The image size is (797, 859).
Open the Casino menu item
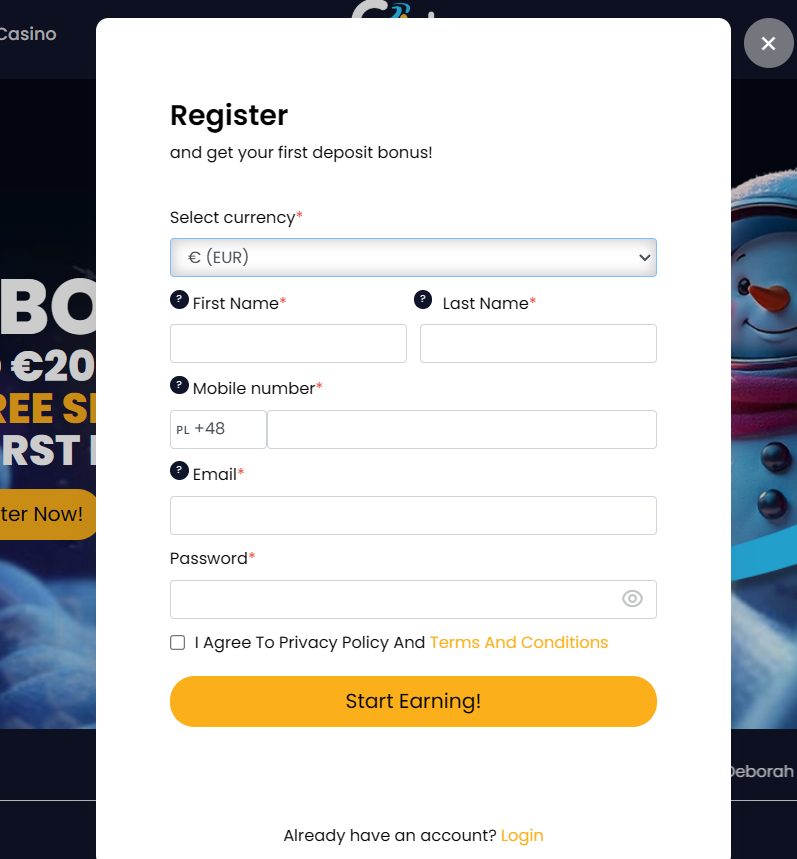(x=27, y=34)
